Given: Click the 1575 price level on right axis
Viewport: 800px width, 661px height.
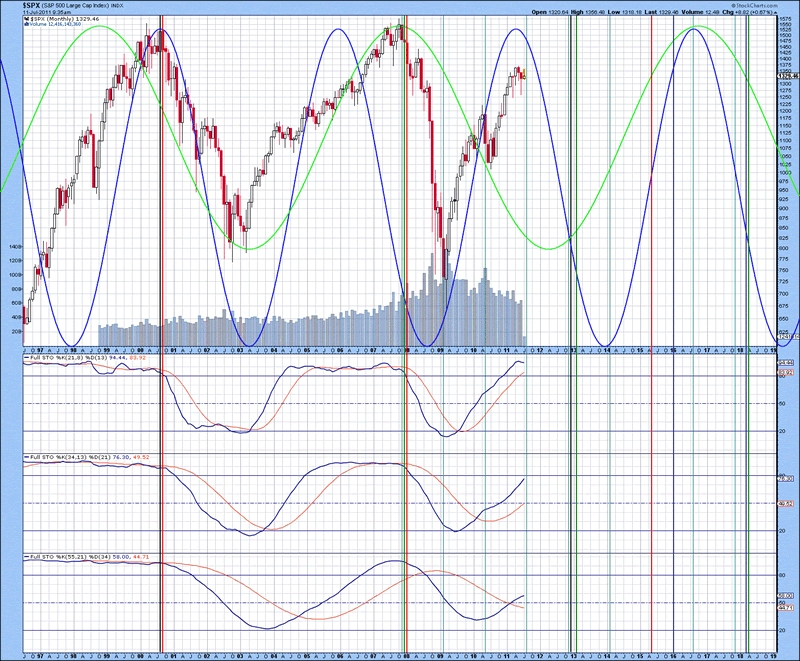Looking at the screenshot, I should click(x=785, y=18).
